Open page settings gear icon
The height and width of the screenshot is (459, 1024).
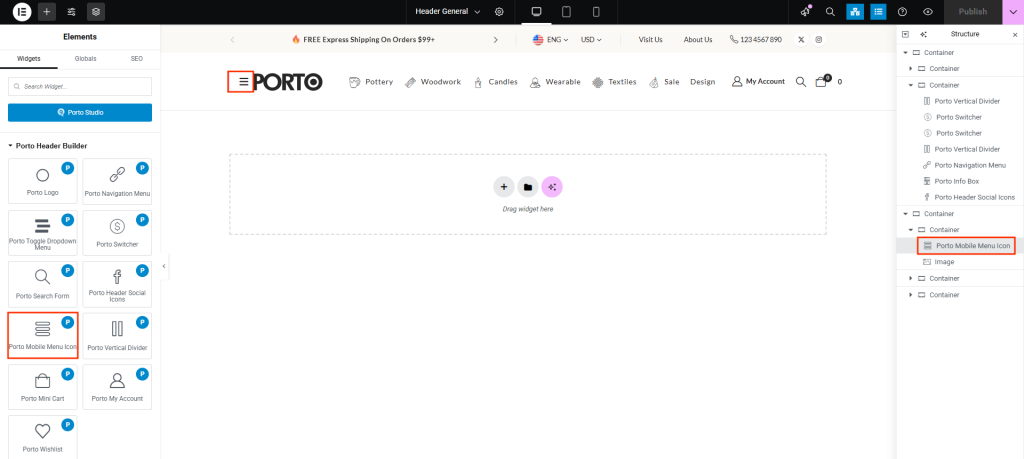point(499,12)
